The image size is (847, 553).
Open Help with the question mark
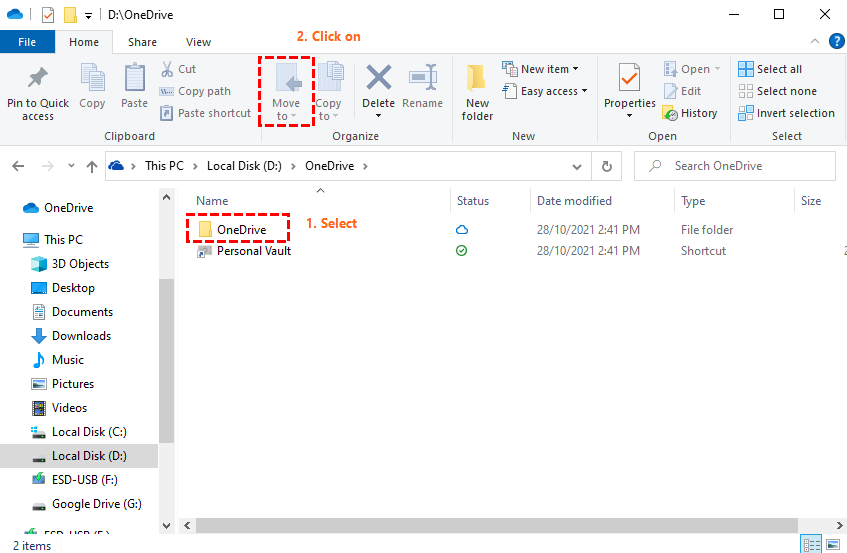[836, 41]
